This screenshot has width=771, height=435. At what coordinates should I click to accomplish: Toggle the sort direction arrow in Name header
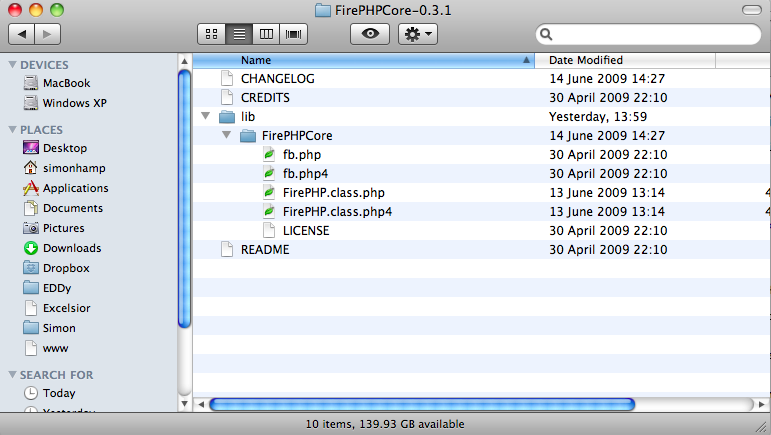[526, 60]
